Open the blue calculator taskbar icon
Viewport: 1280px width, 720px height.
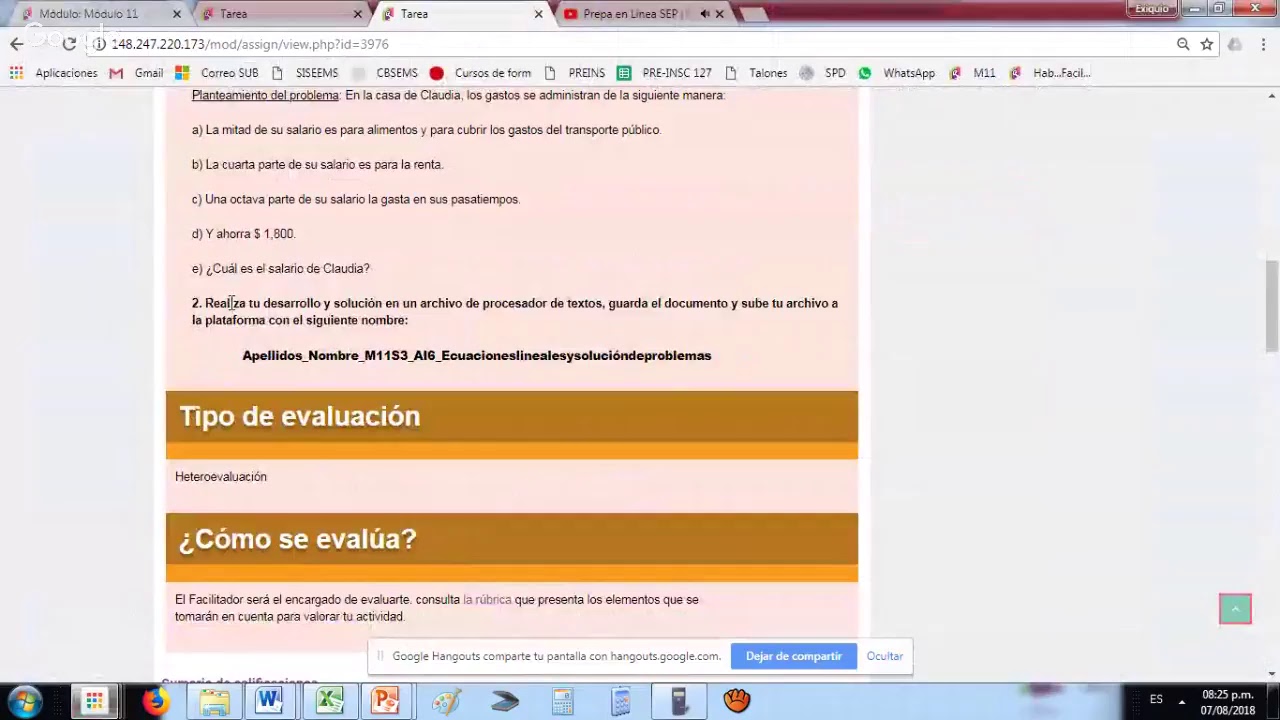click(621, 701)
